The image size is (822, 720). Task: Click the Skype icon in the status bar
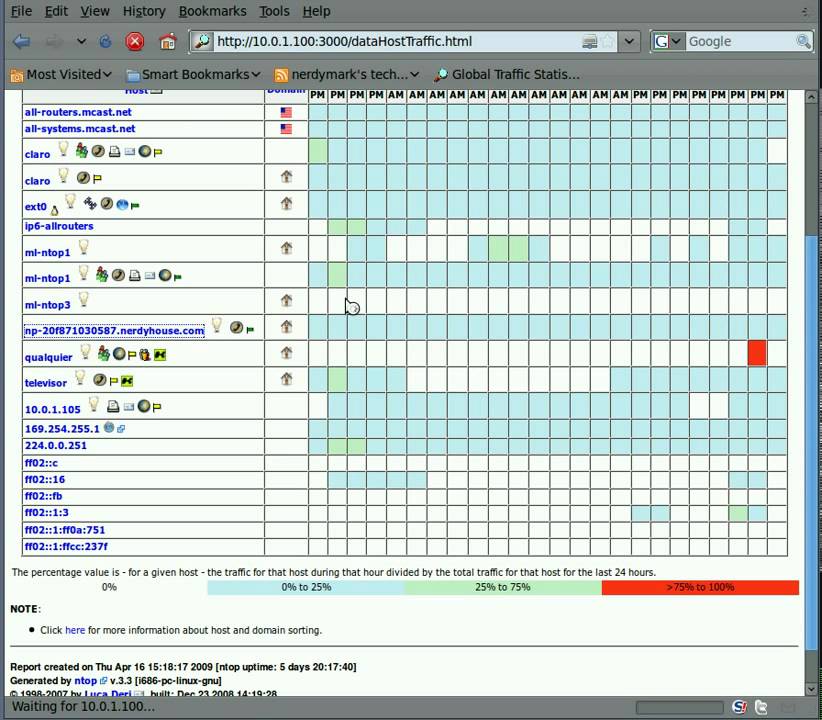(739, 707)
